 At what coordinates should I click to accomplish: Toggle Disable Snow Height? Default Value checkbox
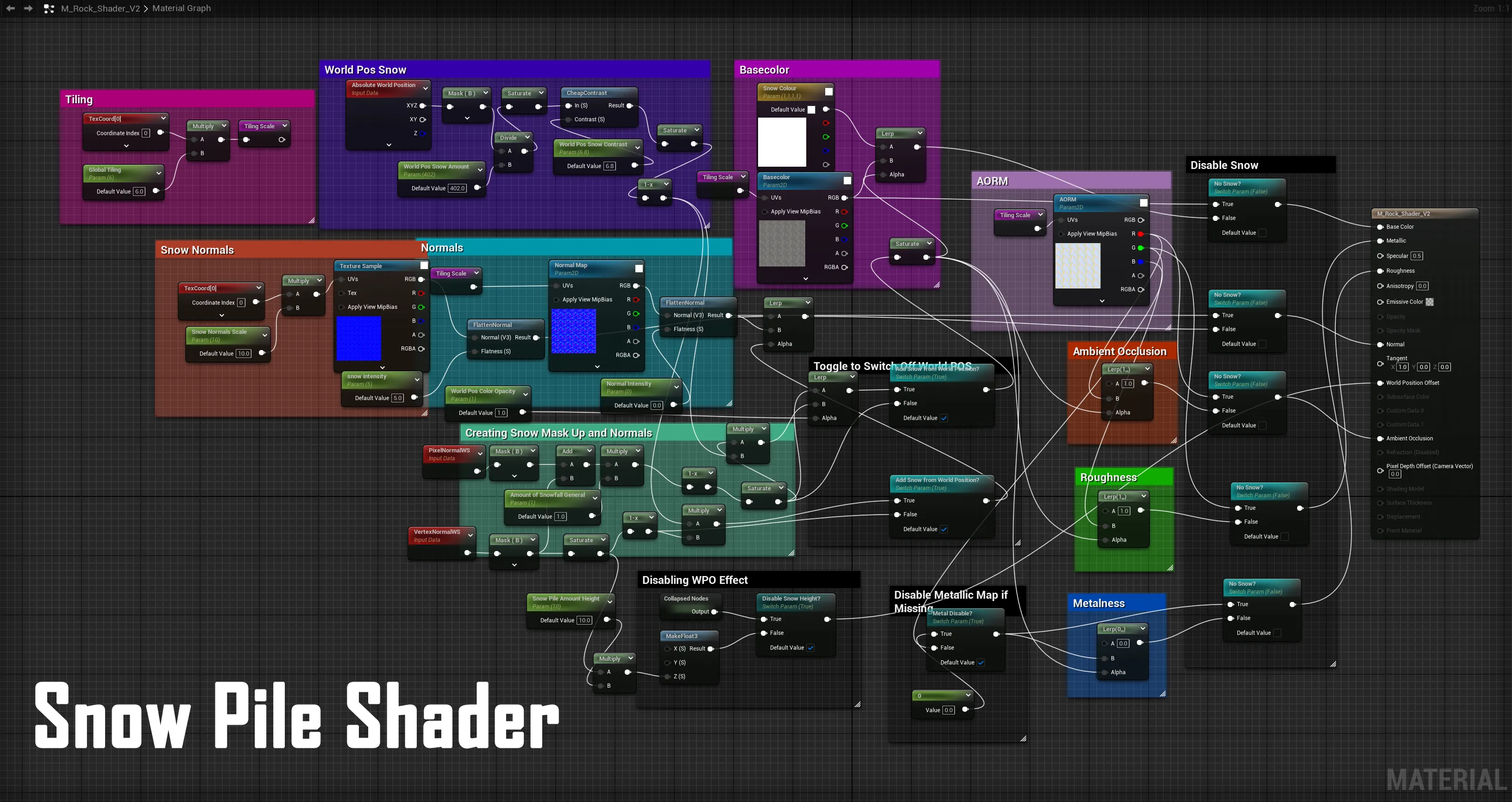pos(810,648)
